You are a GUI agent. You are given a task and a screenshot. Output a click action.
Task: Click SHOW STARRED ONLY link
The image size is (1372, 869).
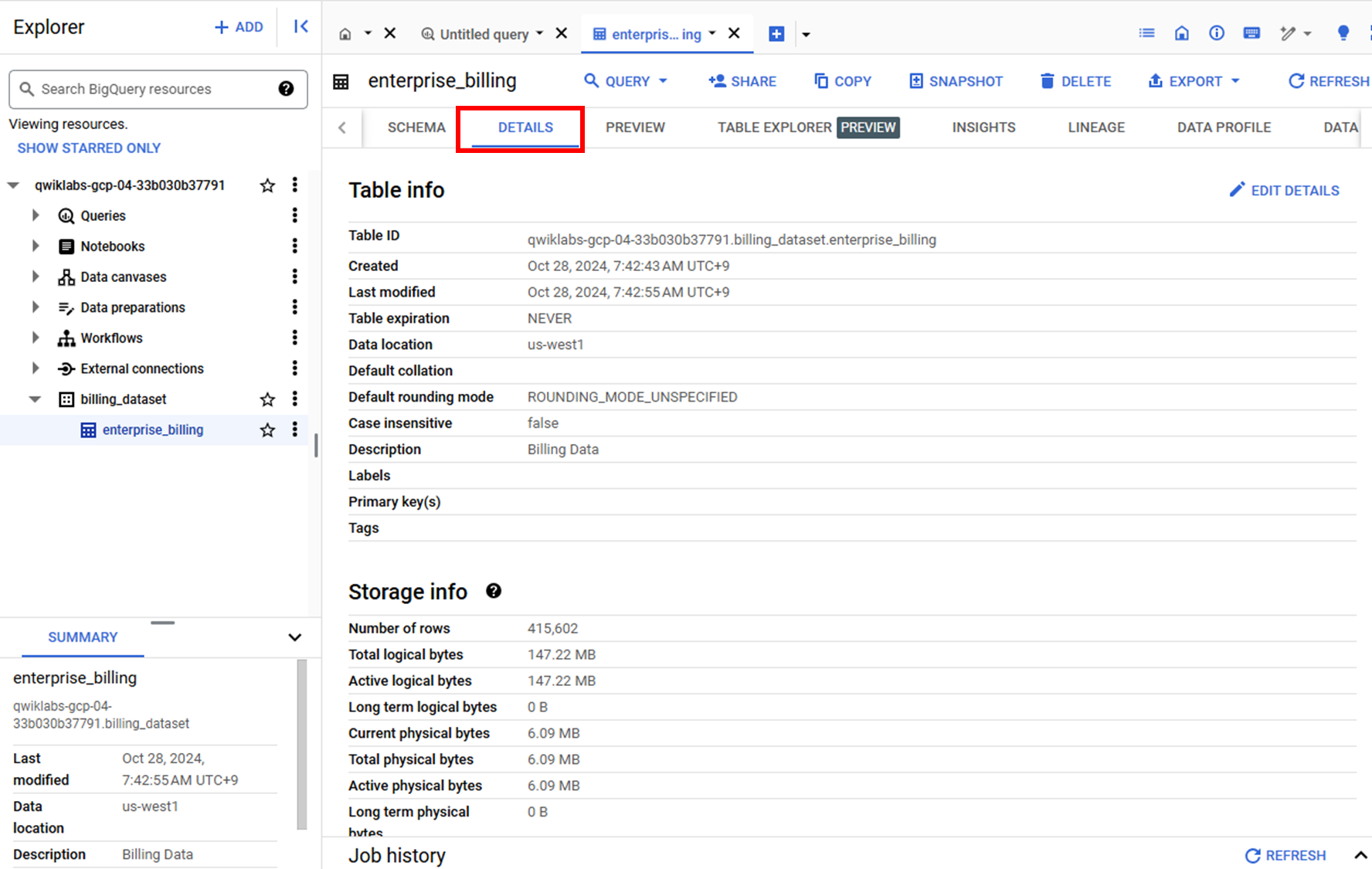89,148
